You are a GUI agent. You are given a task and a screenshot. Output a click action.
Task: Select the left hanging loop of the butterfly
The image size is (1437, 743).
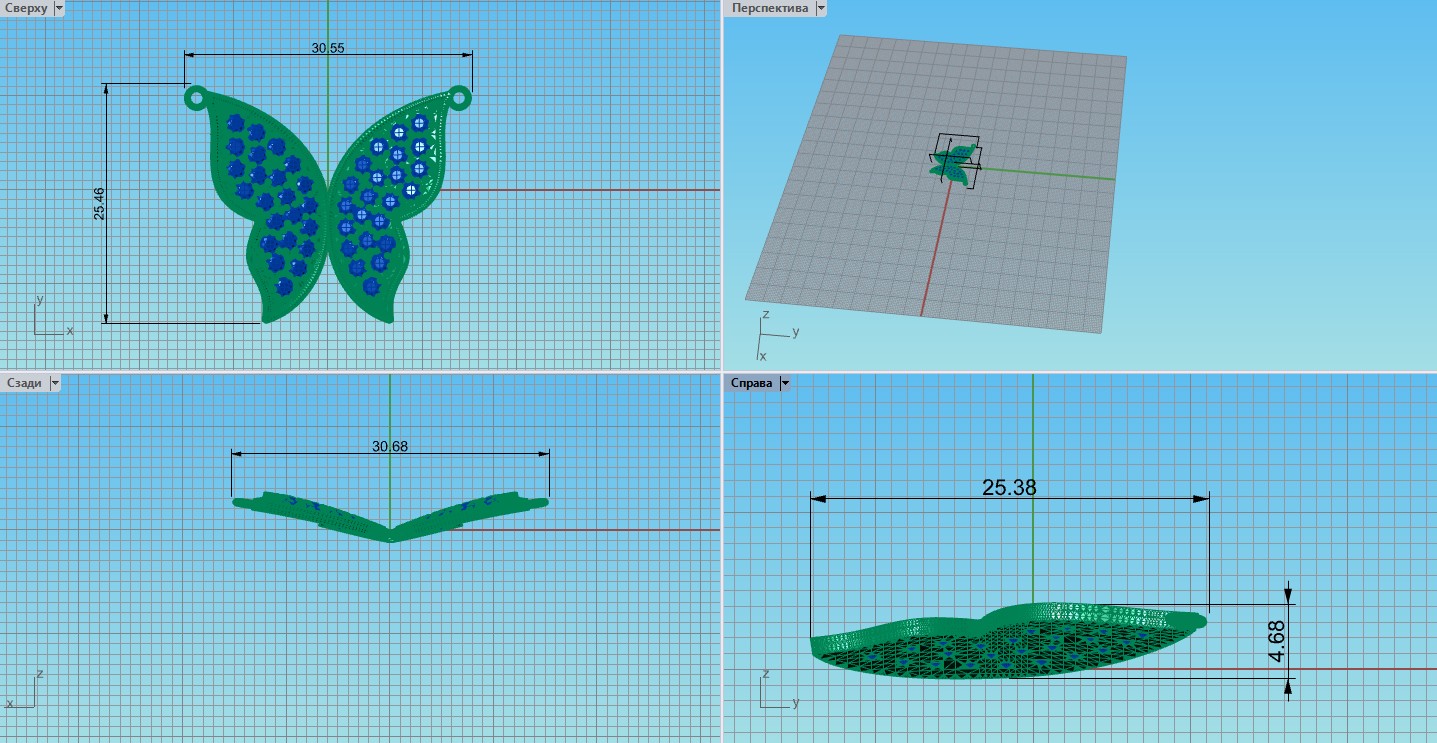point(195,97)
